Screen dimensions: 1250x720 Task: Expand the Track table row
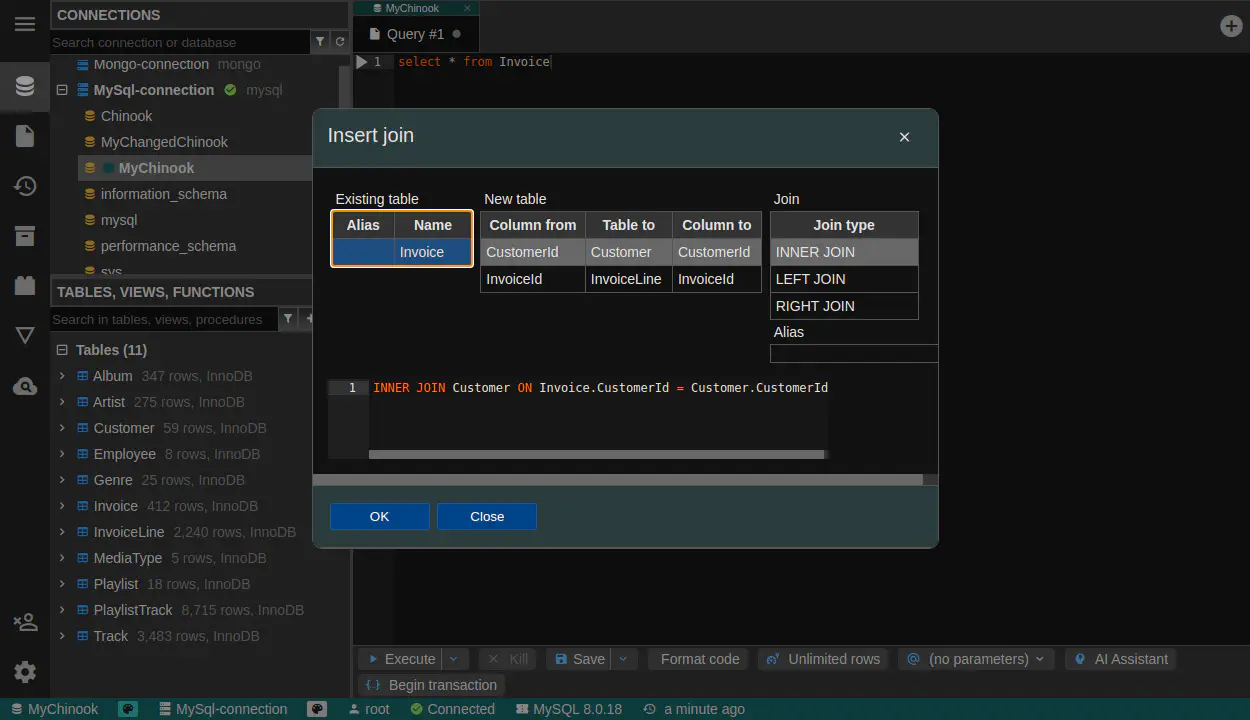click(62, 636)
